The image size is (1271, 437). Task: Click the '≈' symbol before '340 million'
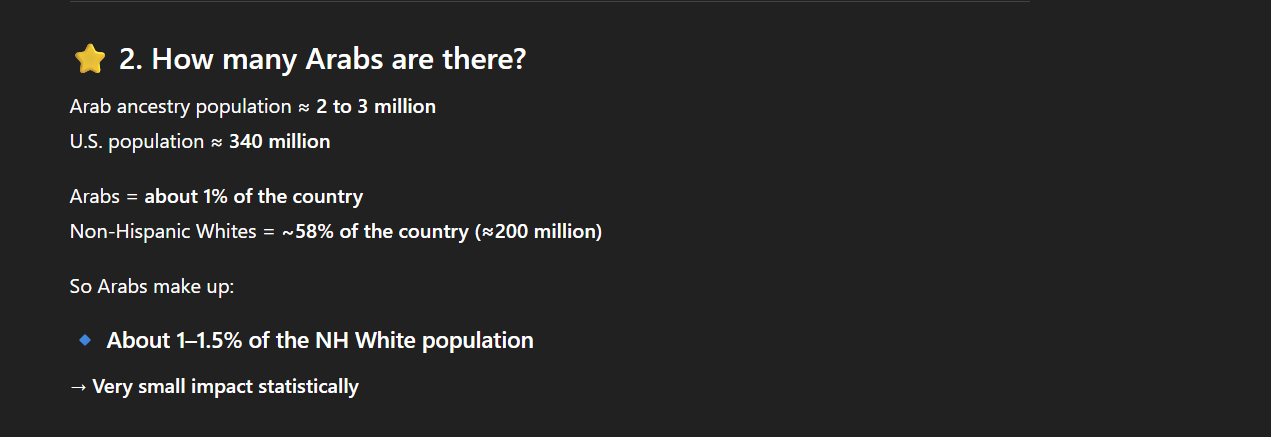[216, 141]
